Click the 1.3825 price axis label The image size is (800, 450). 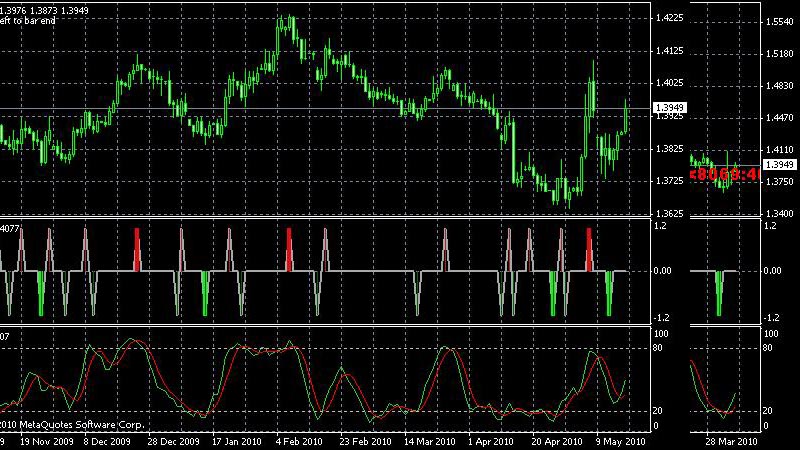[669, 149]
